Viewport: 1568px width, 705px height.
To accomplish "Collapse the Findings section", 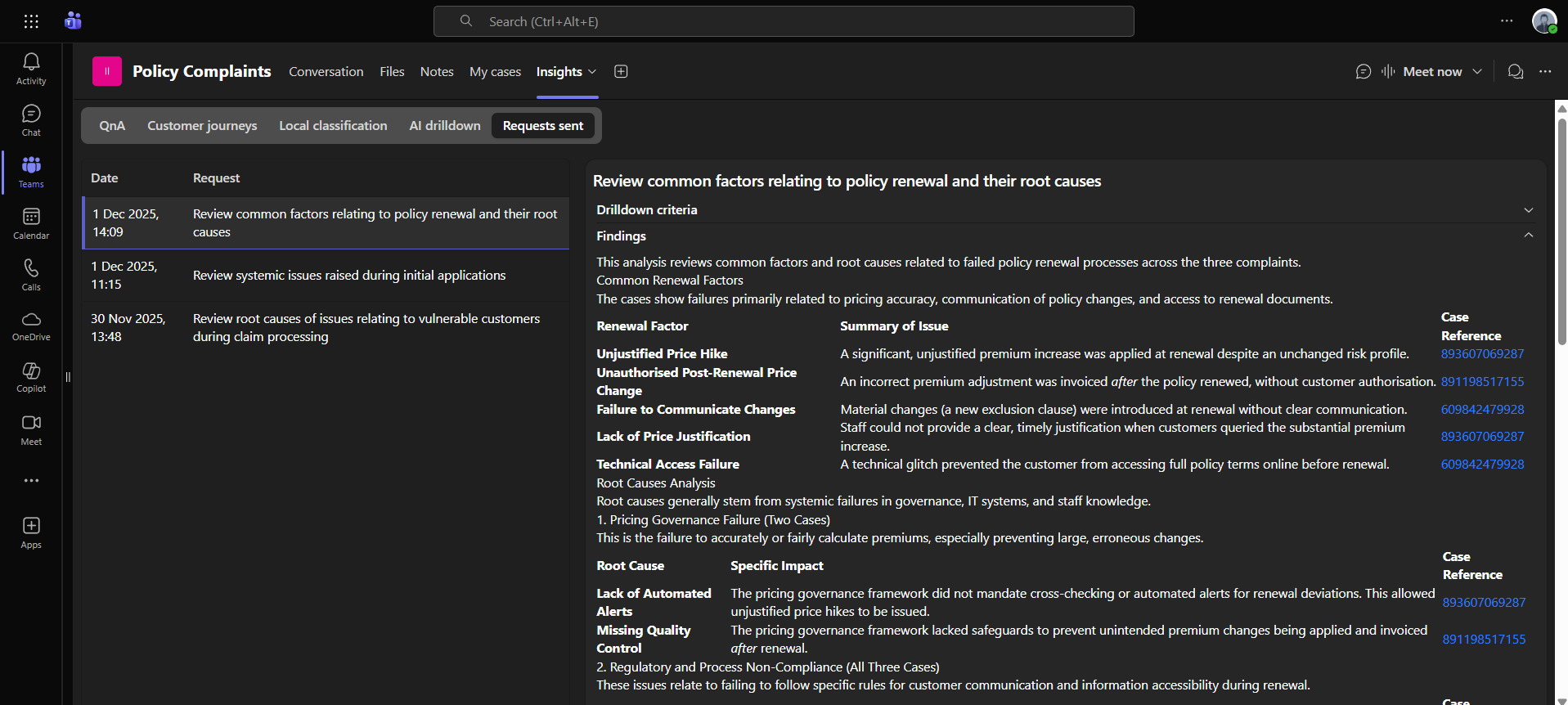I will (x=1528, y=236).
